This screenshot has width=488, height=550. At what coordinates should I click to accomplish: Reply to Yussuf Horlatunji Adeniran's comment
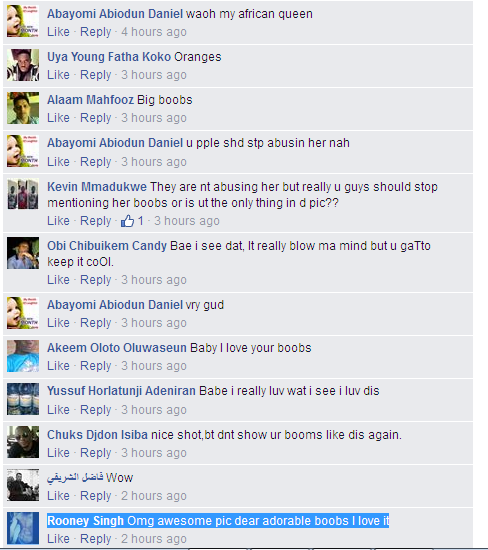95,410
